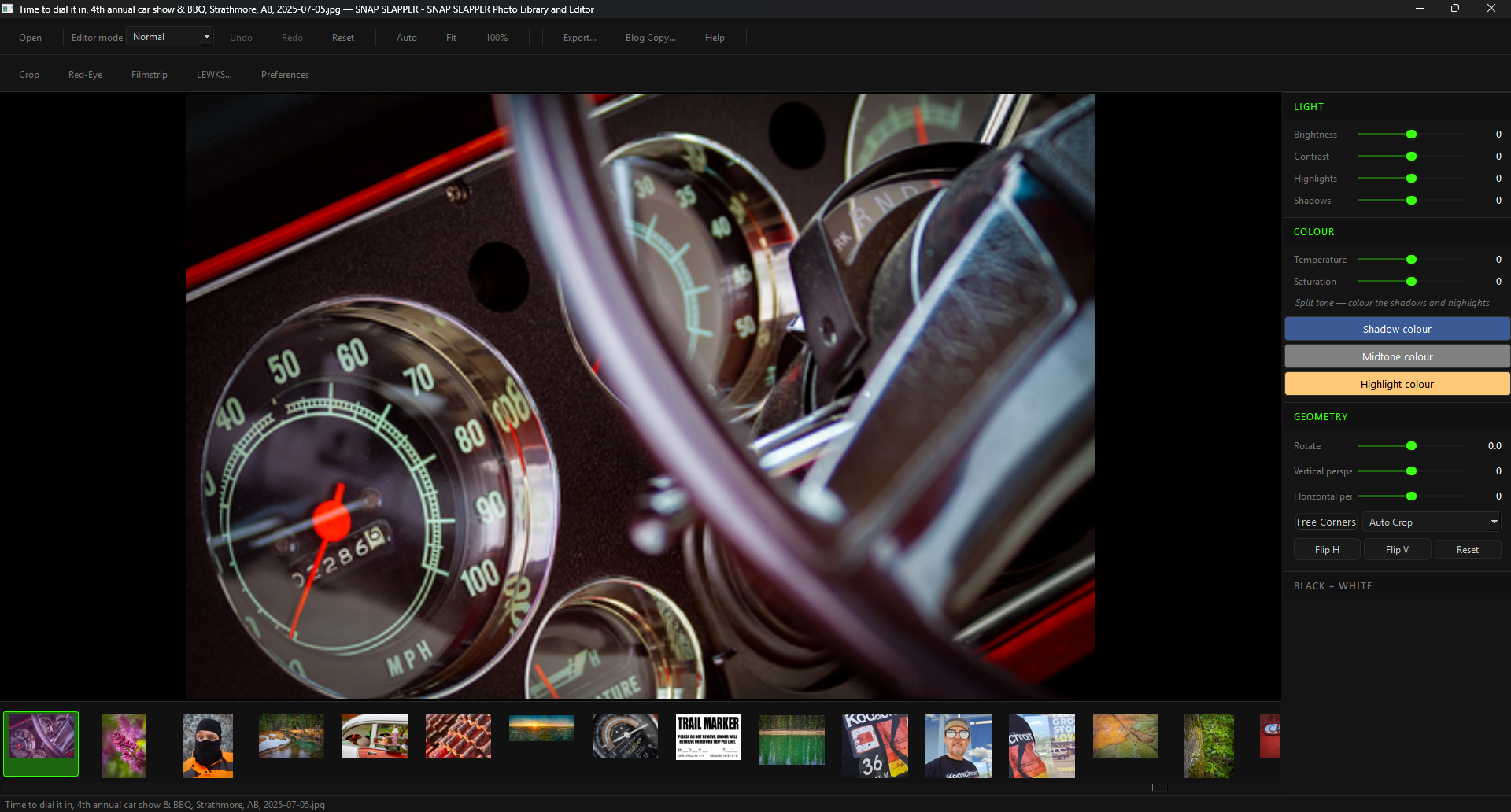This screenshot has width=1511, height=812.
Task: Select the single gauge dial thumbnail
Action: tap(625, 736)
